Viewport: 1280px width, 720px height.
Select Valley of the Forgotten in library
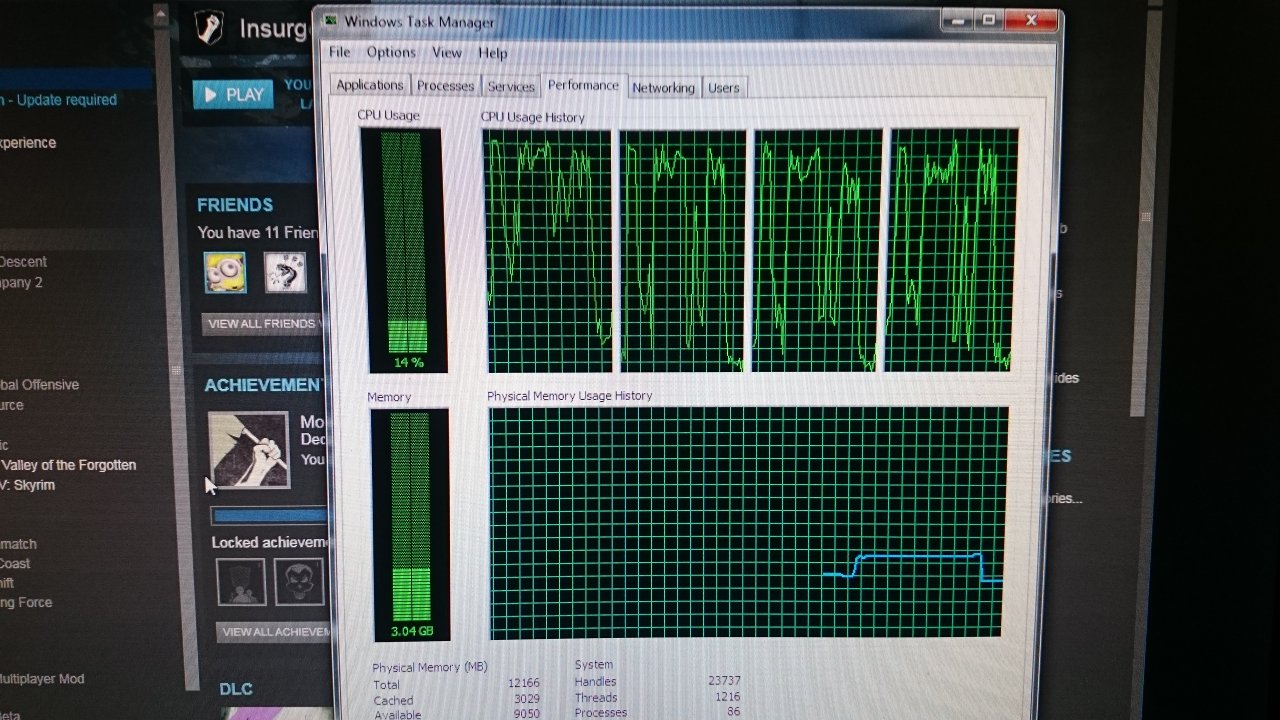68,465
